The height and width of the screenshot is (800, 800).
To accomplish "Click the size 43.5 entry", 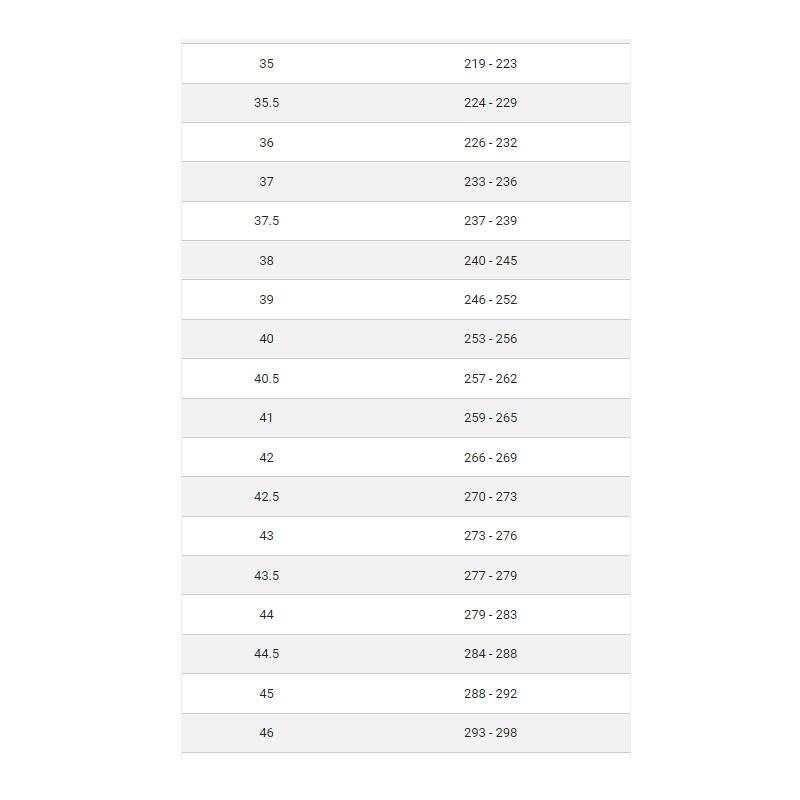I will 266,576.
